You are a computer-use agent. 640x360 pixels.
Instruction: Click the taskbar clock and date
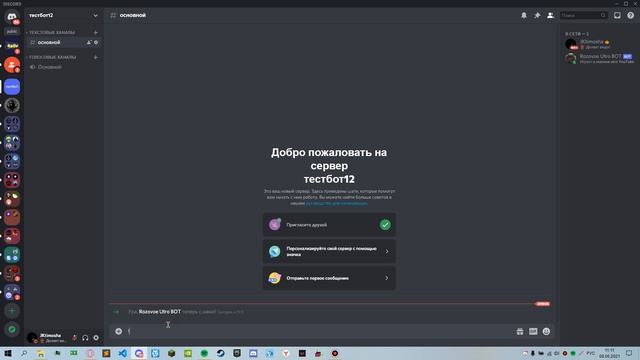pos(609,353)
